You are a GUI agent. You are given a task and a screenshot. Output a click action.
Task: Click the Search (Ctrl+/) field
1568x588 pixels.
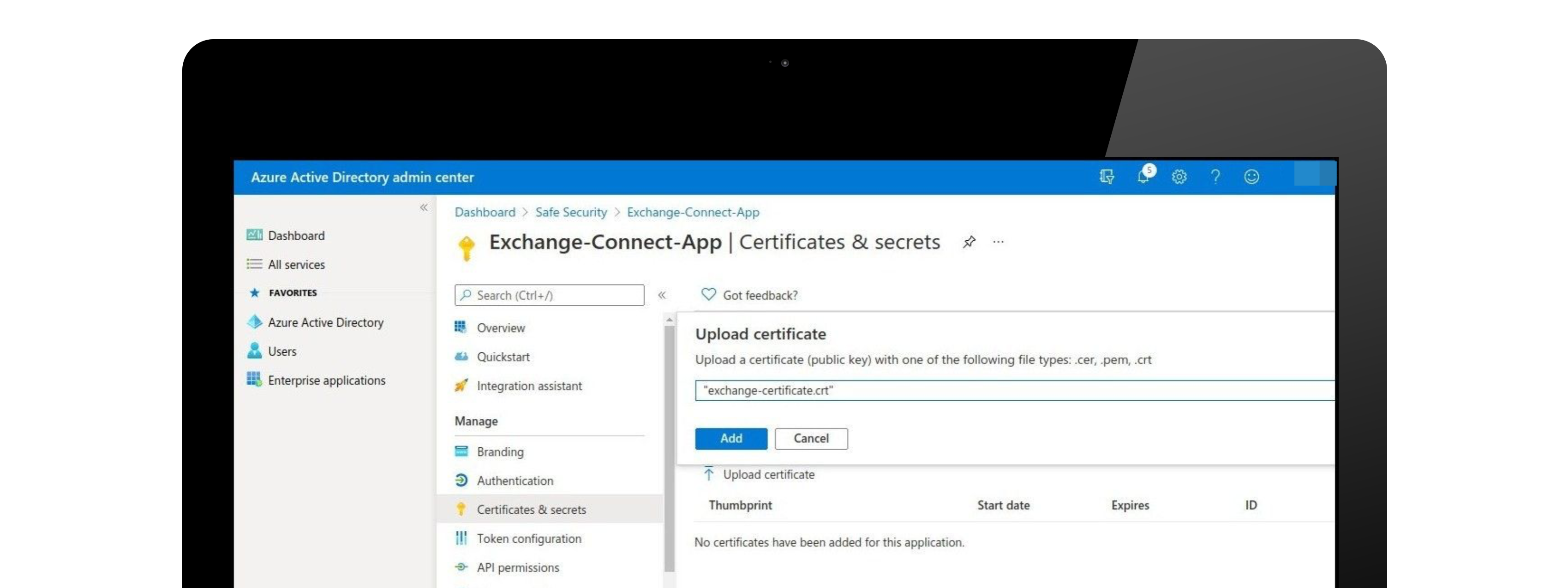549,295
